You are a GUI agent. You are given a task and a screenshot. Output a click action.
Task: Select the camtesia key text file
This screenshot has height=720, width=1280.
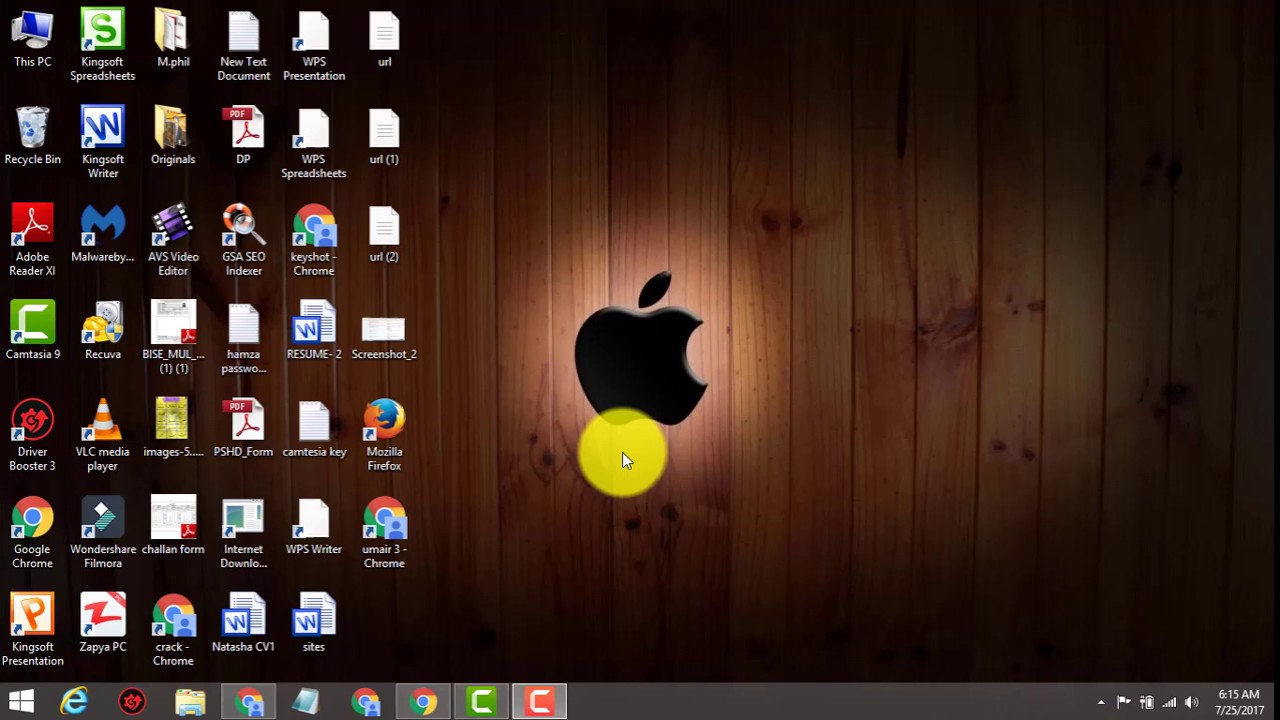314,429
